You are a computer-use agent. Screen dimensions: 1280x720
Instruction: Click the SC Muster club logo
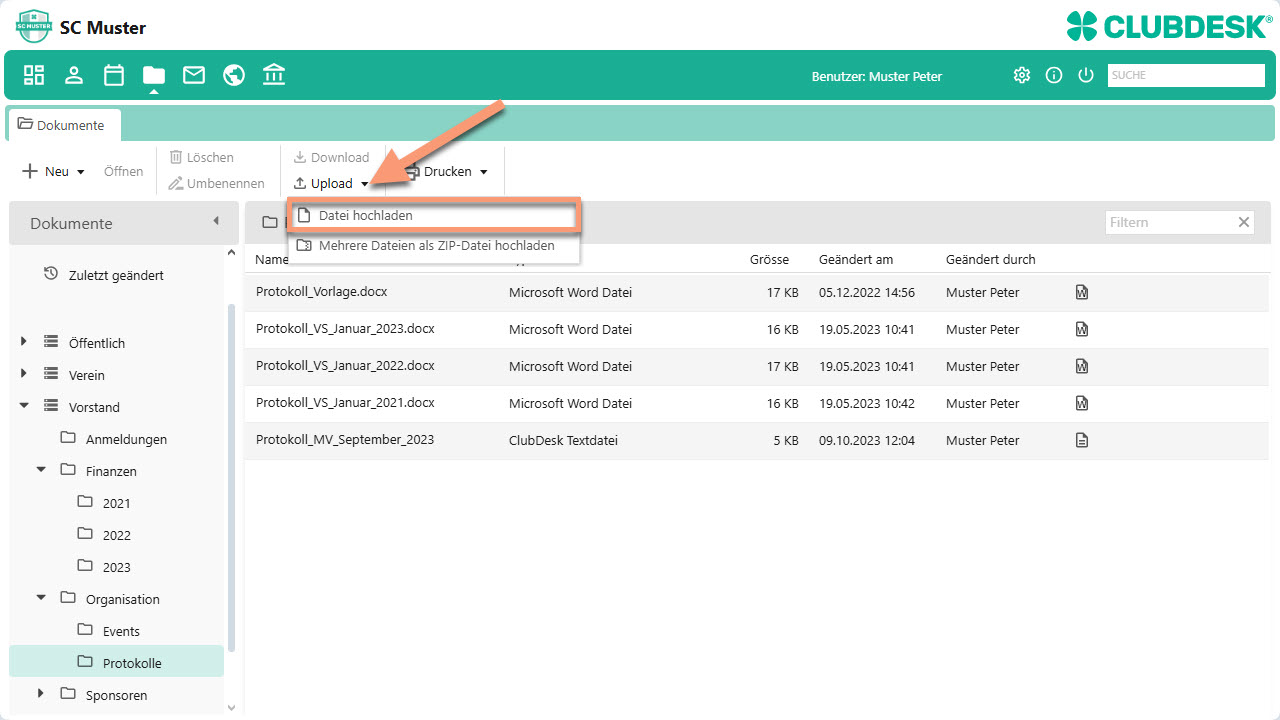34,25
